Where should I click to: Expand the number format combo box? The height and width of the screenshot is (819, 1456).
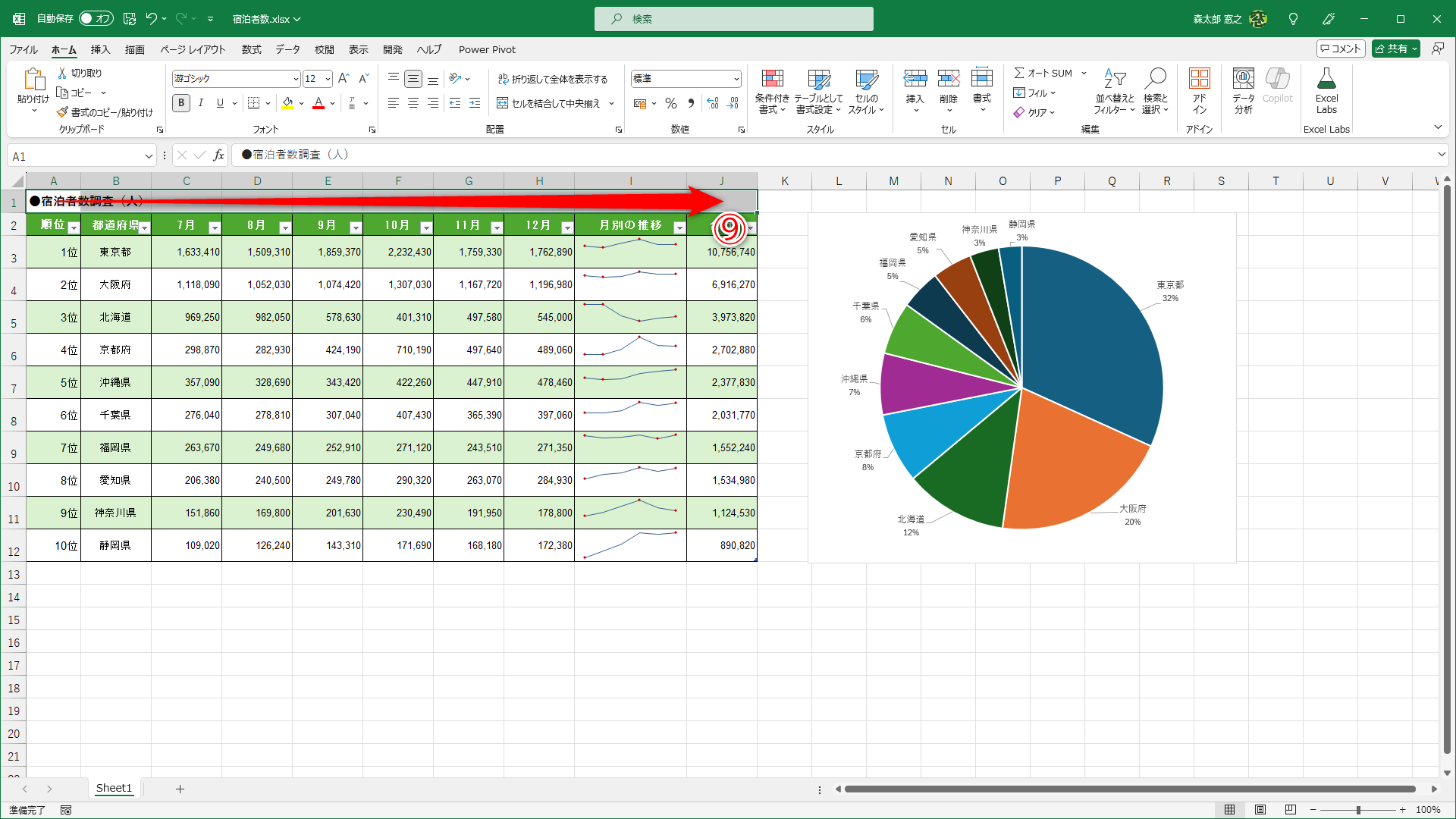736,79
